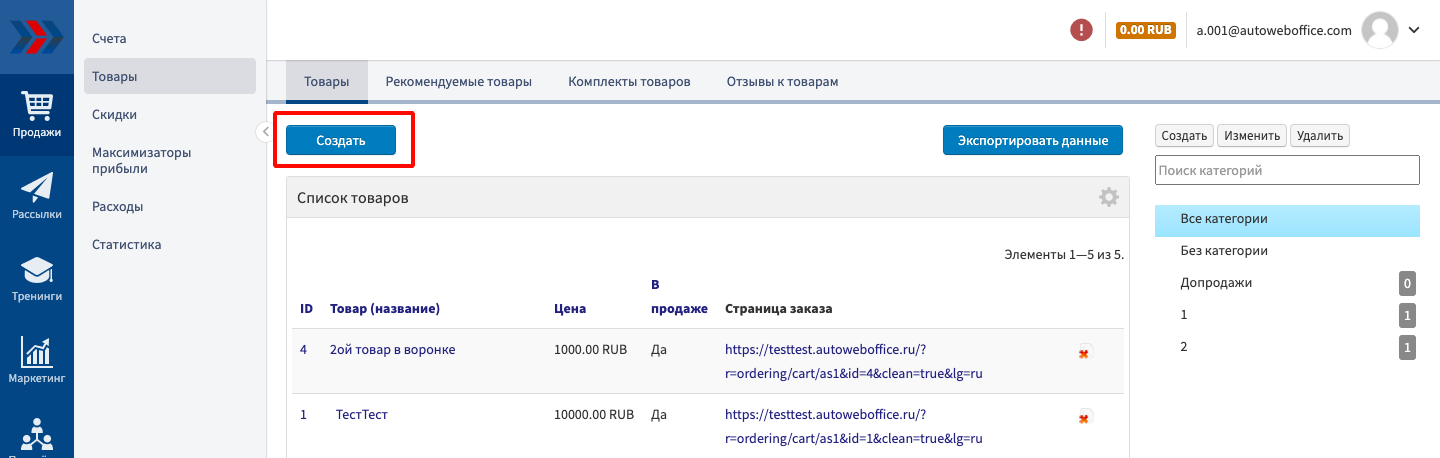The image size is (1440, 458).
Task: Delete product 2ой товар в воронке
Action: (1084, 352)
